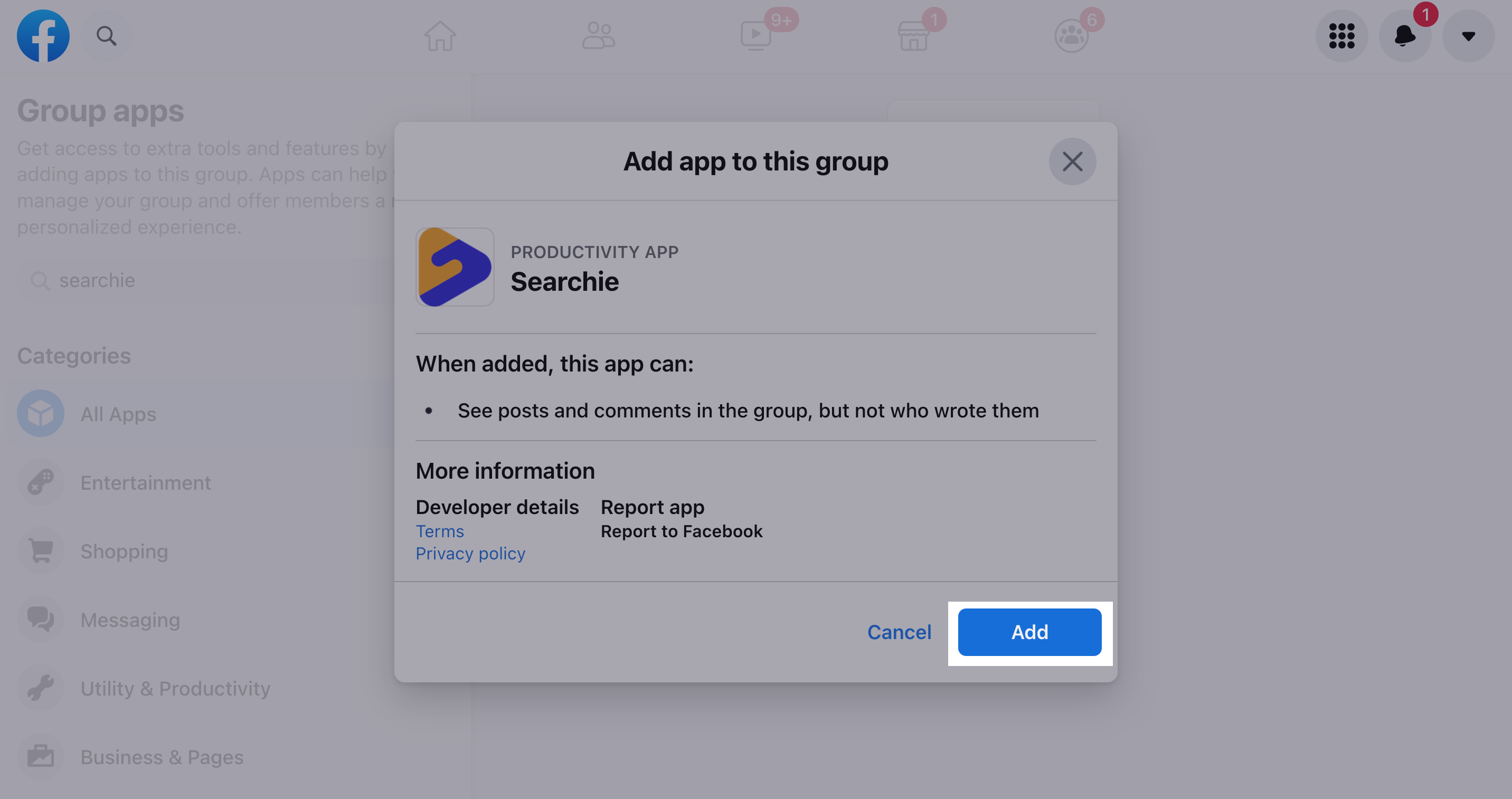Viewport: 1512px width, 799px height.
Task: Click the Utility wrench icon
Action: point(41,688)
